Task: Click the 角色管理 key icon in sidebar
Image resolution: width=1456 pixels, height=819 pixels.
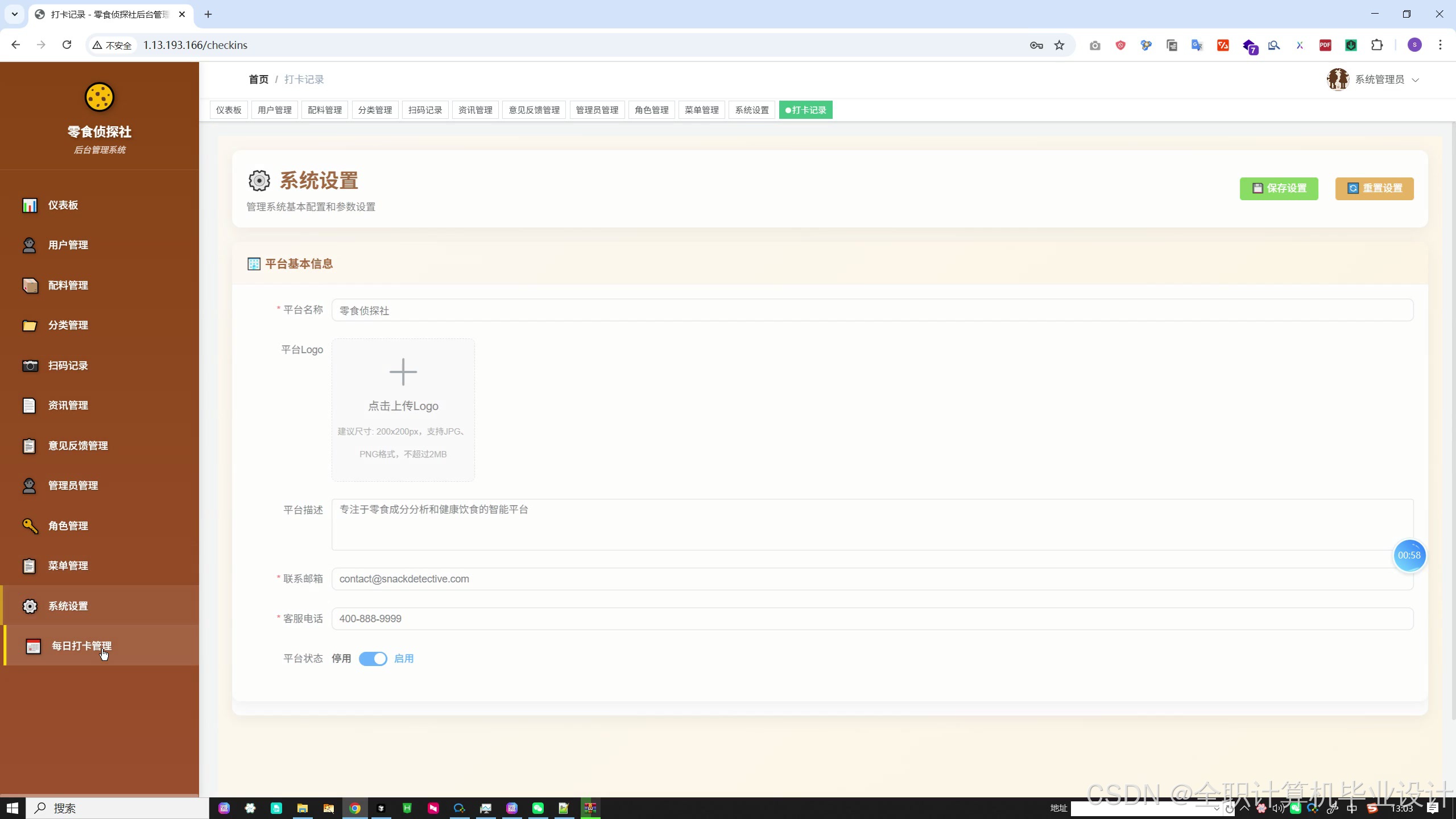Action: click(x=30, y=526)
